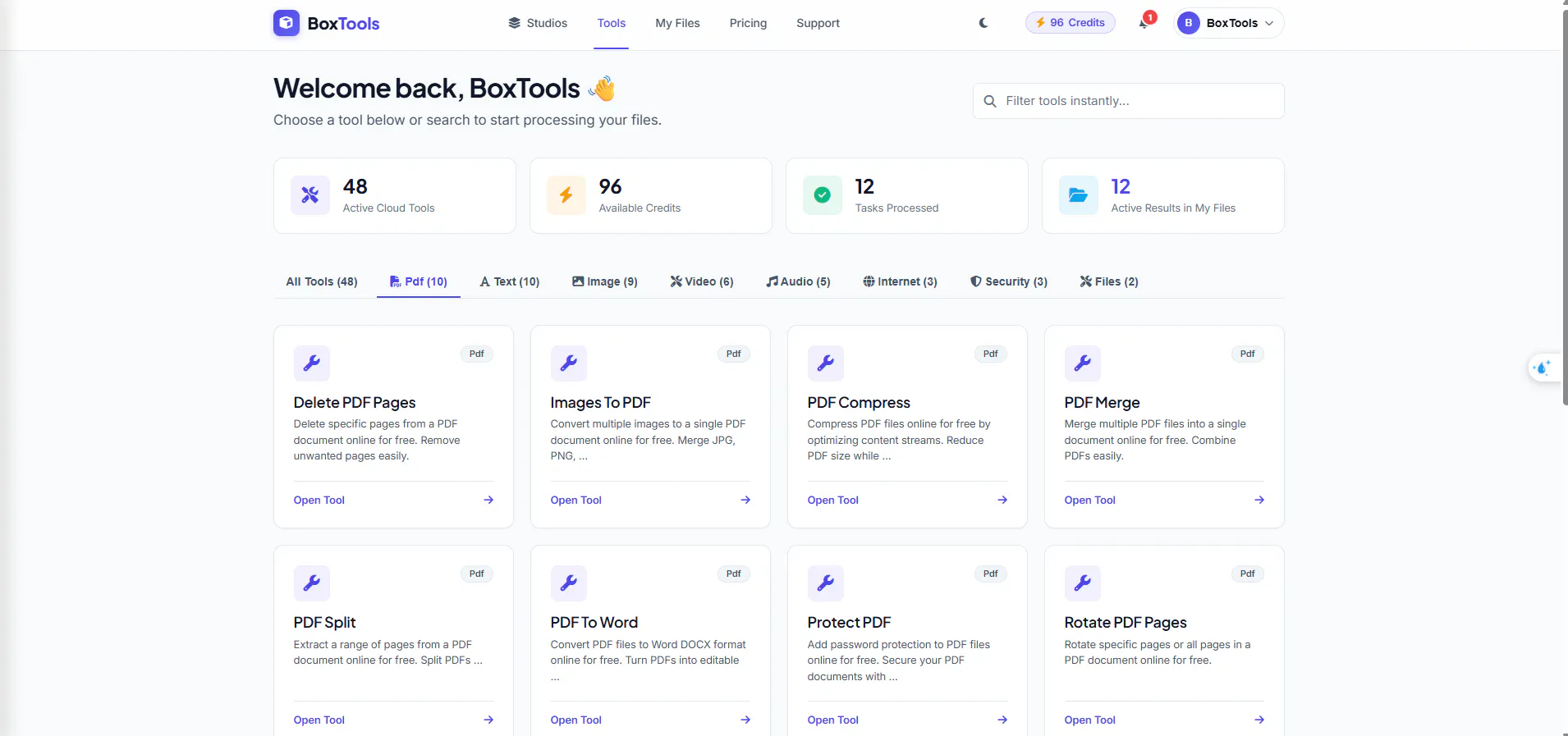Select the Text (10) category tab
1568x736 pixels.
pyautogui.click(x=510, y=281)
